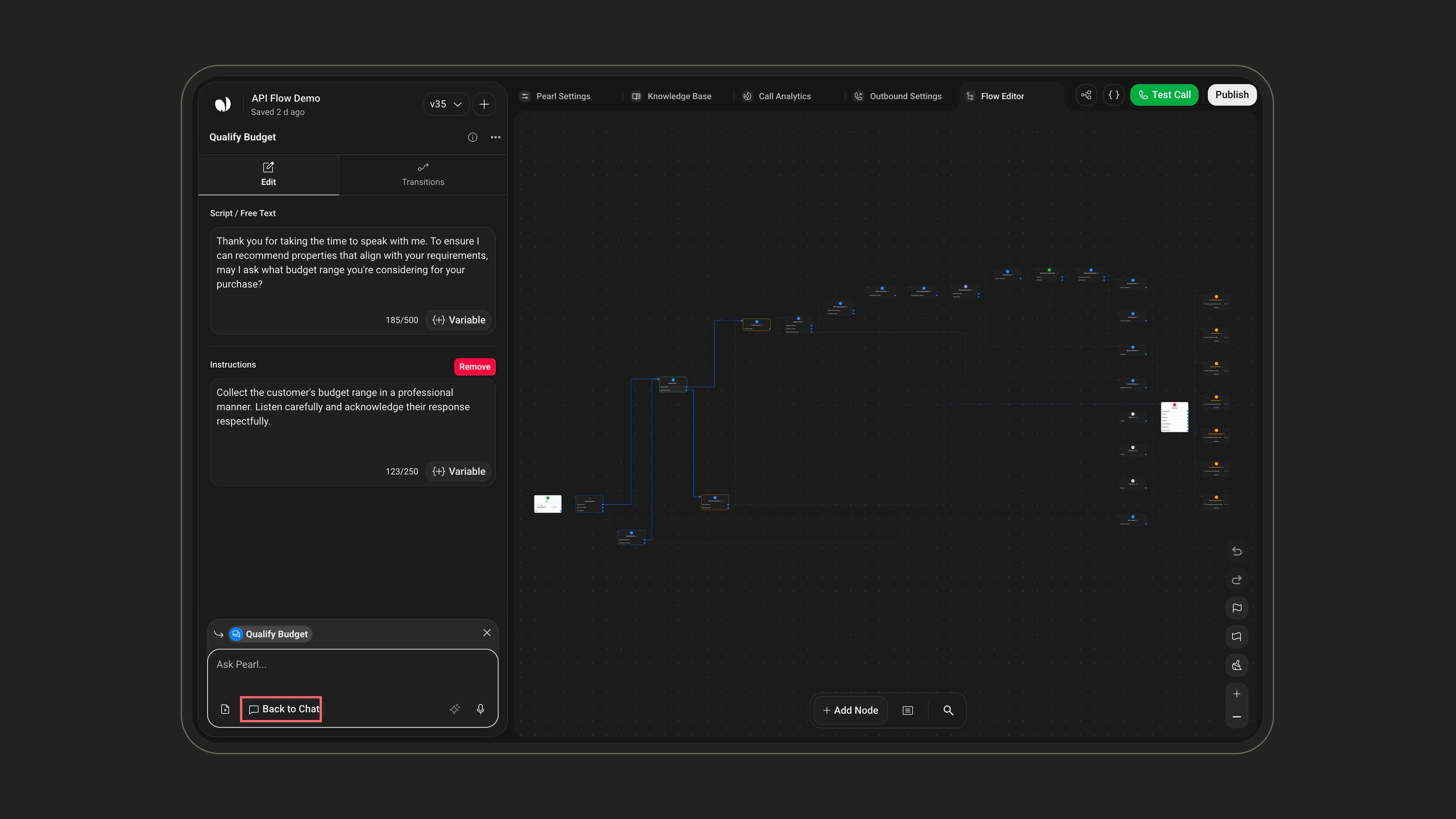Viewport: 1456px width, 819px height.
Task: Click the broom cleanup layout icon
Action: (1237, 665)
